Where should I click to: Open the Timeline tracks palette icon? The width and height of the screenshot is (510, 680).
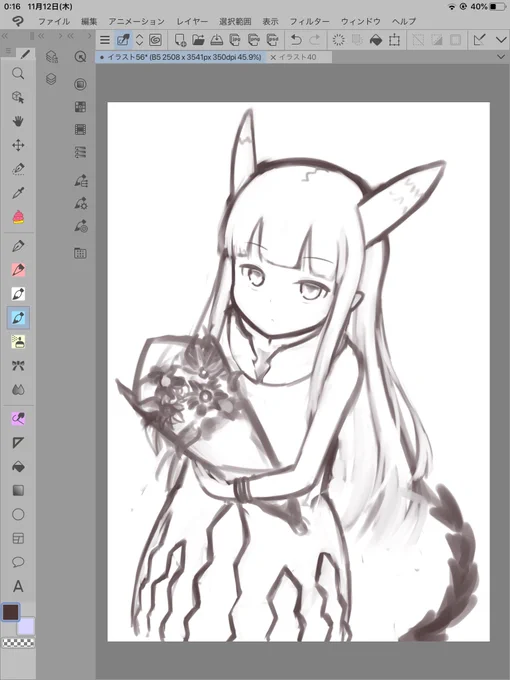point(80,152)
